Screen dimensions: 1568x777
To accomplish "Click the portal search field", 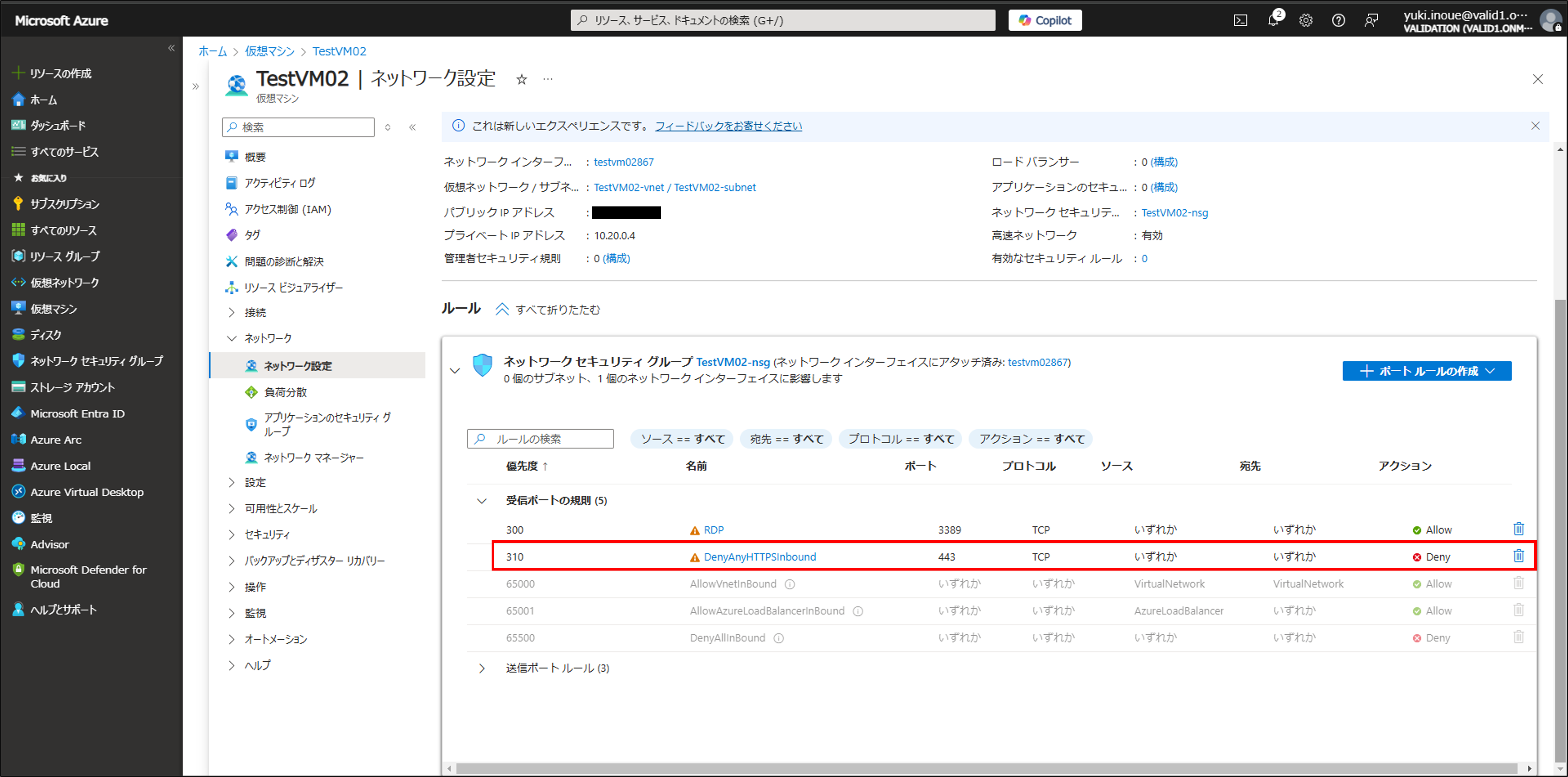I will [783, 20].
